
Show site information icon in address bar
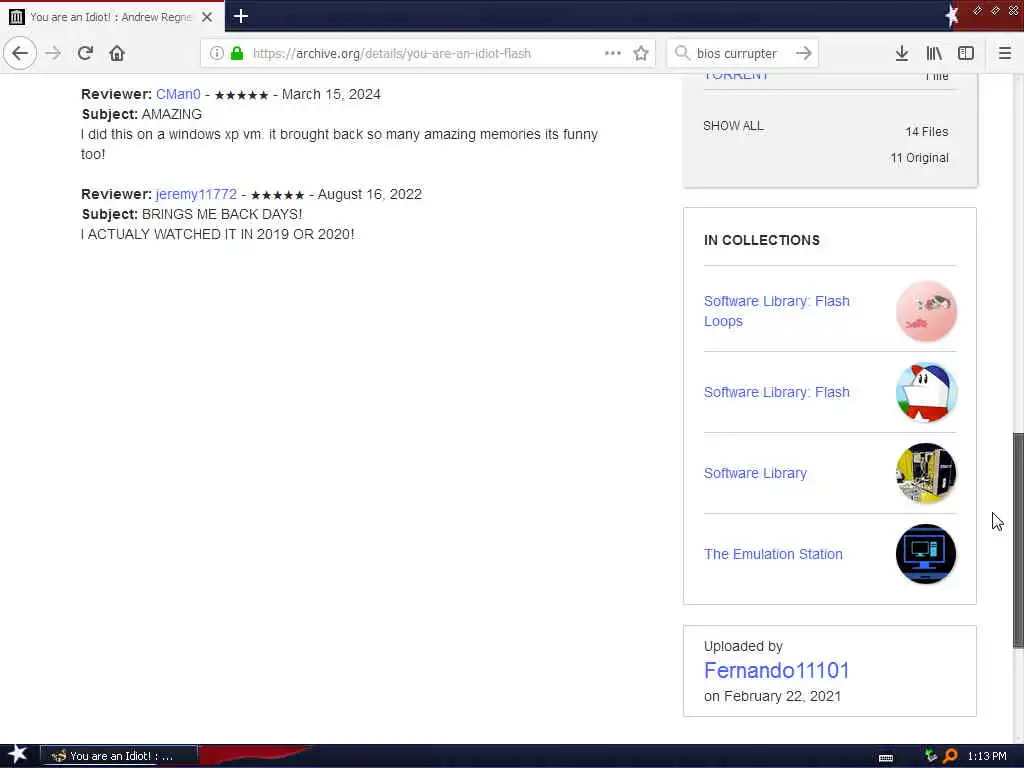point(216,53)
